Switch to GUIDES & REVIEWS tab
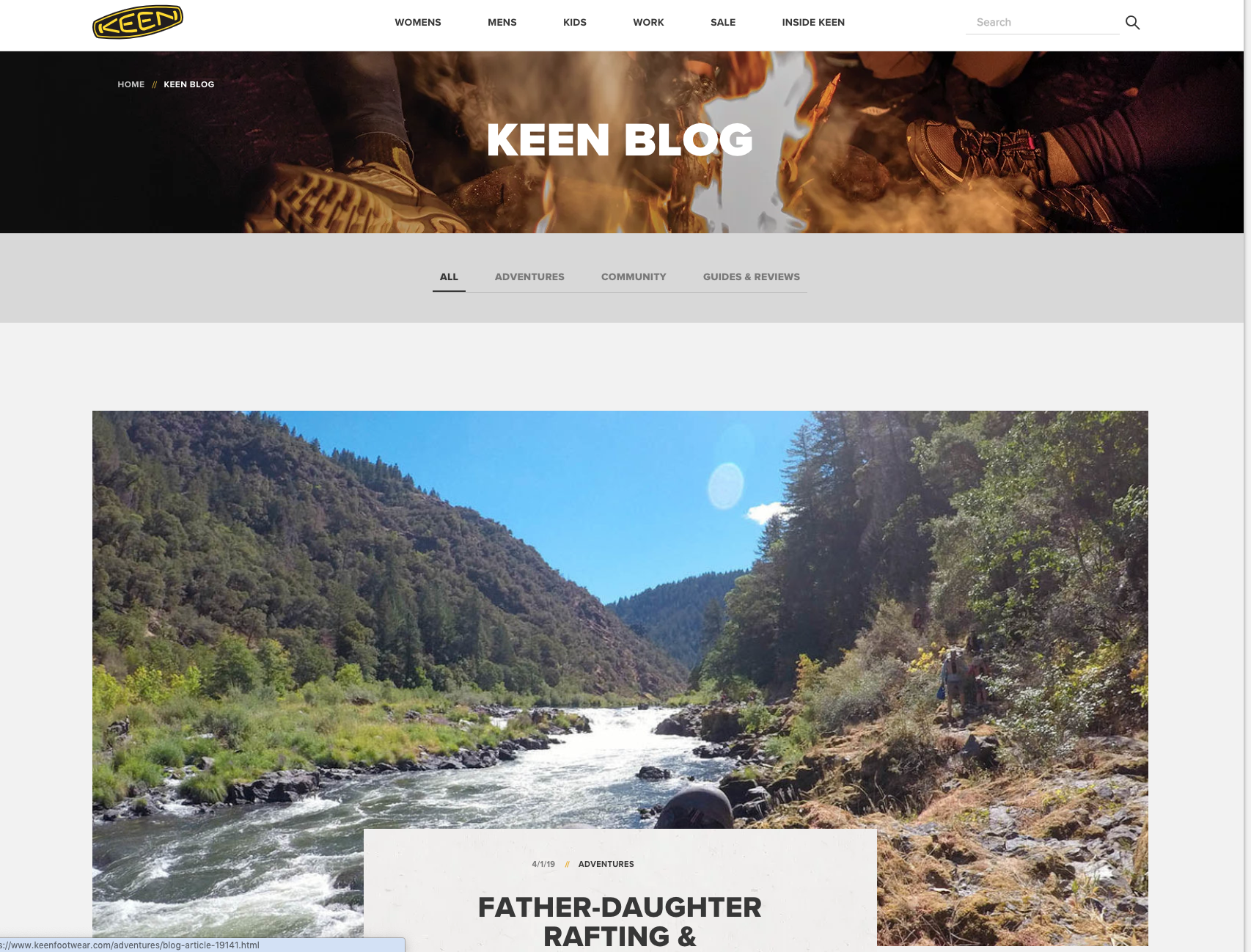Viewport: 1251px width, 952px height. (x=752, y=277)
